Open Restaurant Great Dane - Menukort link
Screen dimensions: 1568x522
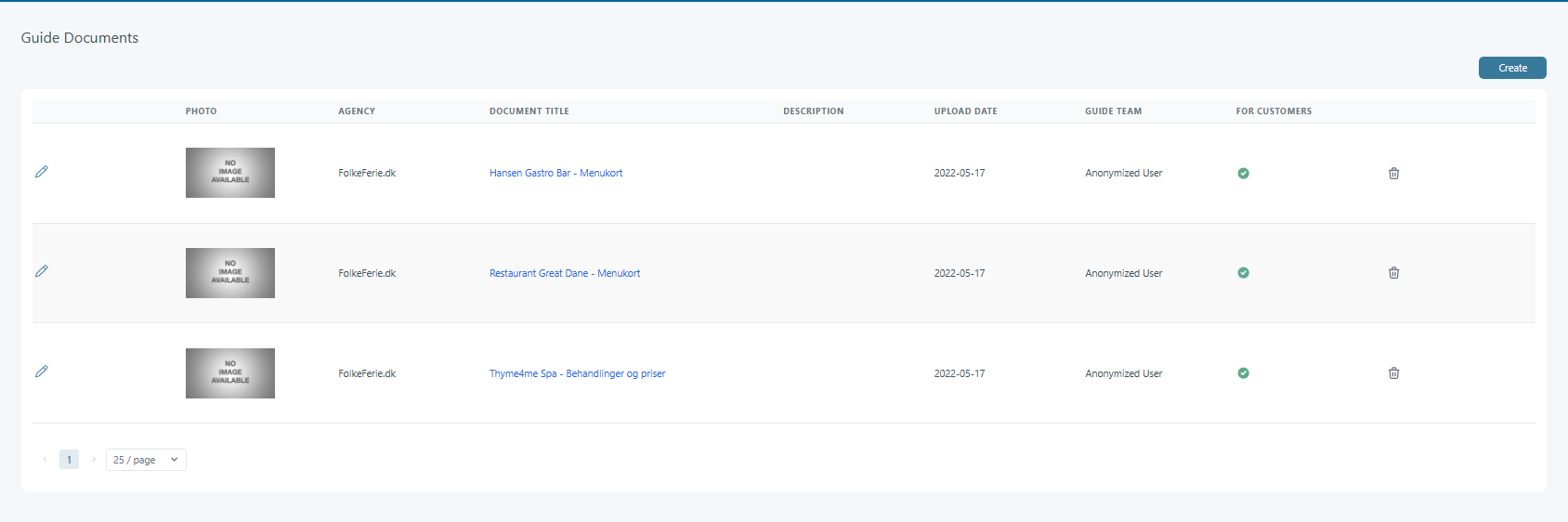(565, 274)
